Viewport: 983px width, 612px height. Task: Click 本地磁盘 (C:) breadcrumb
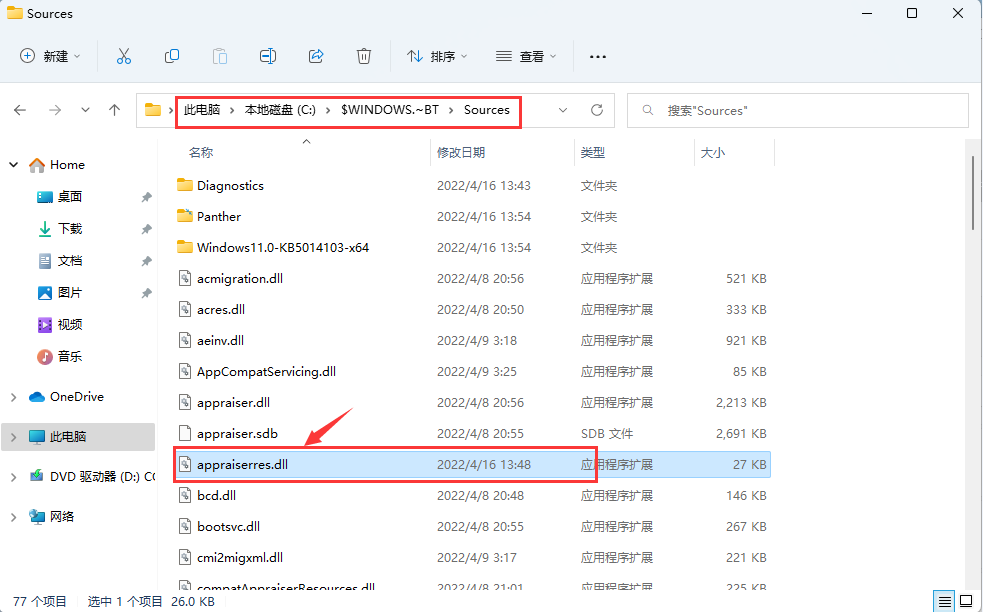click(x=280, y=110)
